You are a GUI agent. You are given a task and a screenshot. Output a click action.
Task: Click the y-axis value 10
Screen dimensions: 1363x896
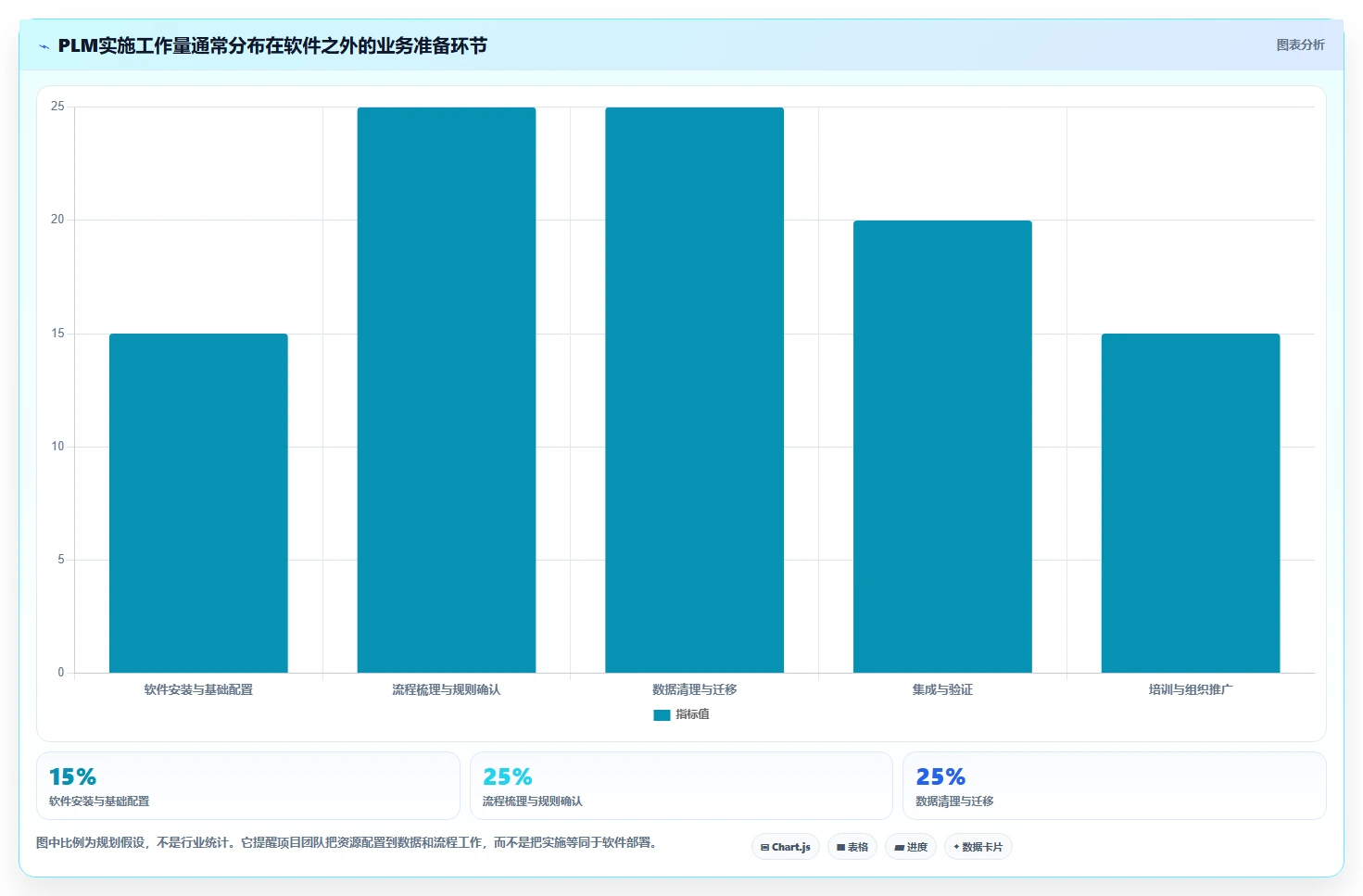pos(57,447)
